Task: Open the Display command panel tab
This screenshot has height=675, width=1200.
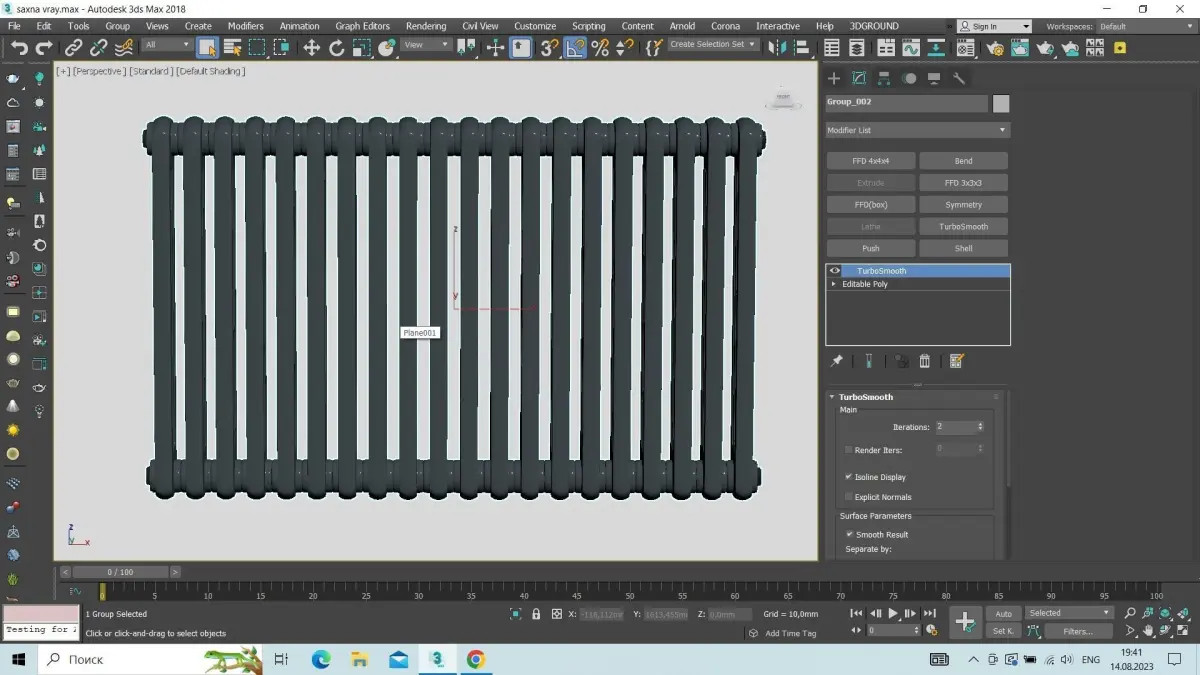Action: coord(934,78)
